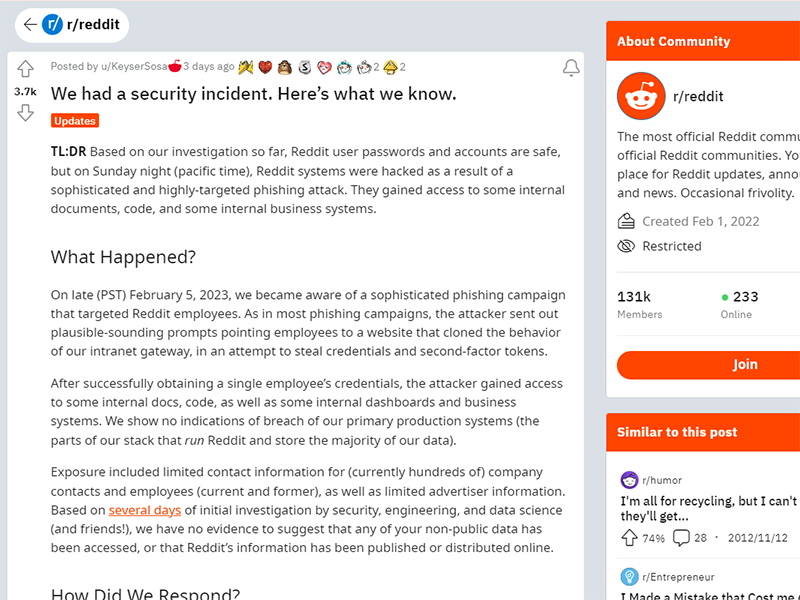The height and width of the screenshot is (600, 800).
Task: Click the Similar to this post header
Action: (x=677, y=432)
